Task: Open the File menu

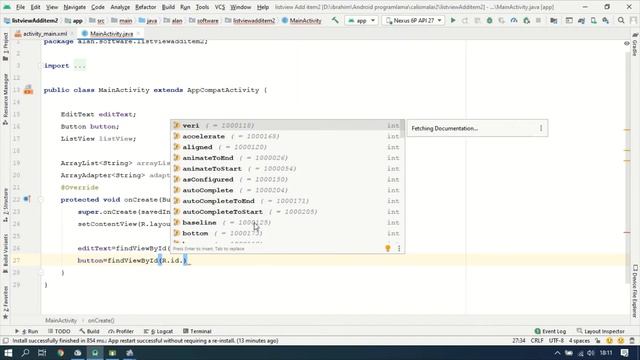Action: point(20,7)
